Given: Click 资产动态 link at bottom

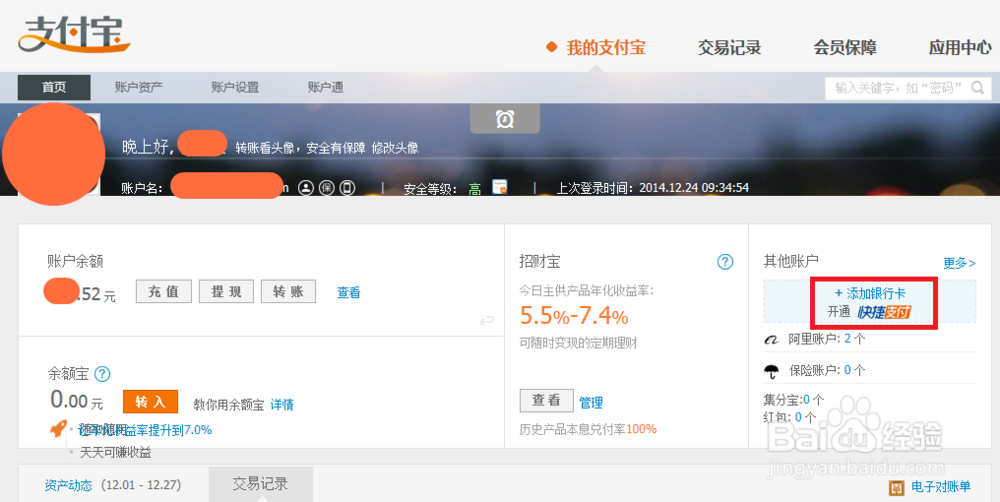Looking at the screenshot, I should [68, 485].
